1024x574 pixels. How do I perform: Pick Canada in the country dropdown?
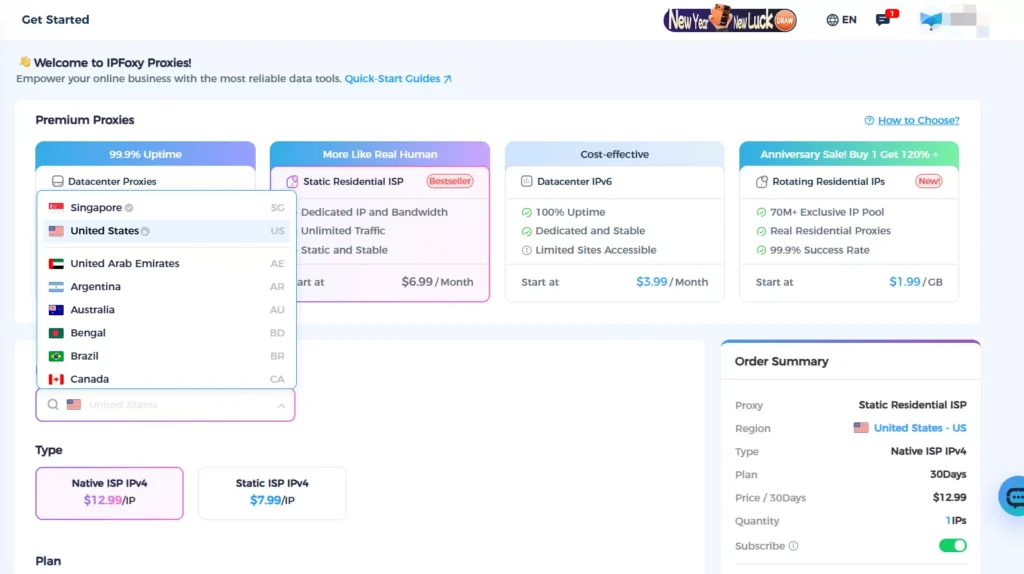[x=90, y=379]
